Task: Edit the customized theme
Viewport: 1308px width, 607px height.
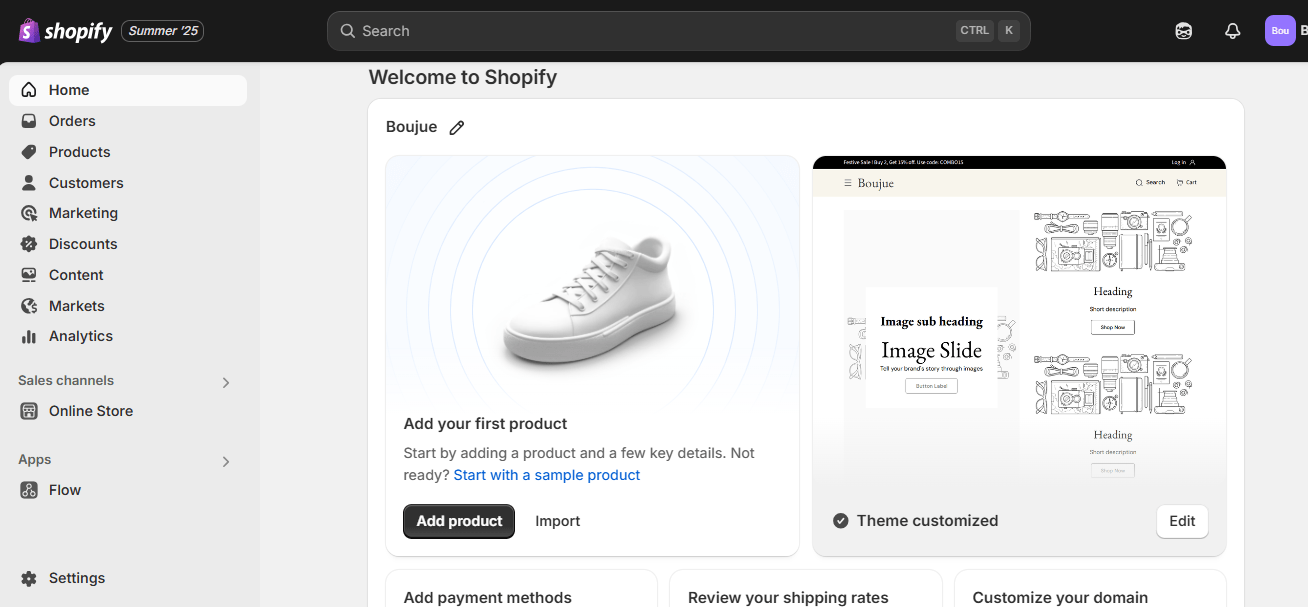Action: [x=1181, y=521]
